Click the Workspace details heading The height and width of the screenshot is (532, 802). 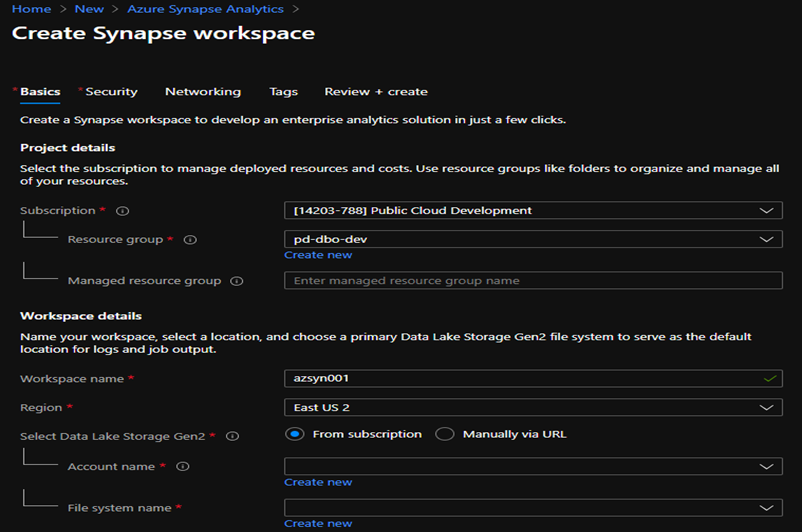(81, 316)
